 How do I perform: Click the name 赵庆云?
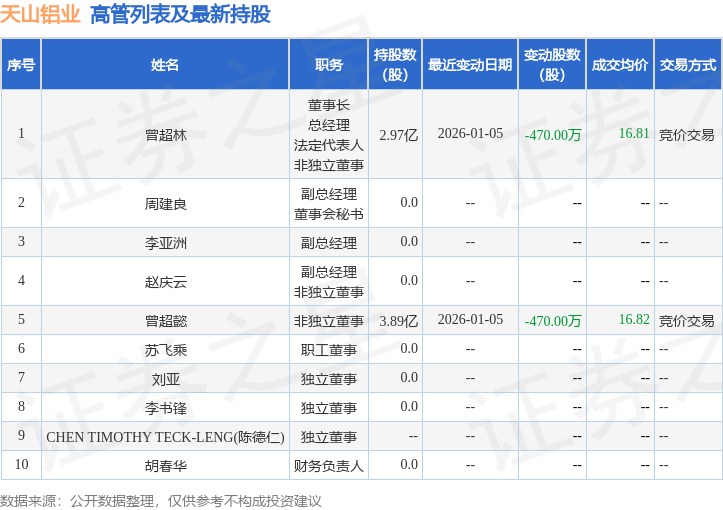[166, 281]
